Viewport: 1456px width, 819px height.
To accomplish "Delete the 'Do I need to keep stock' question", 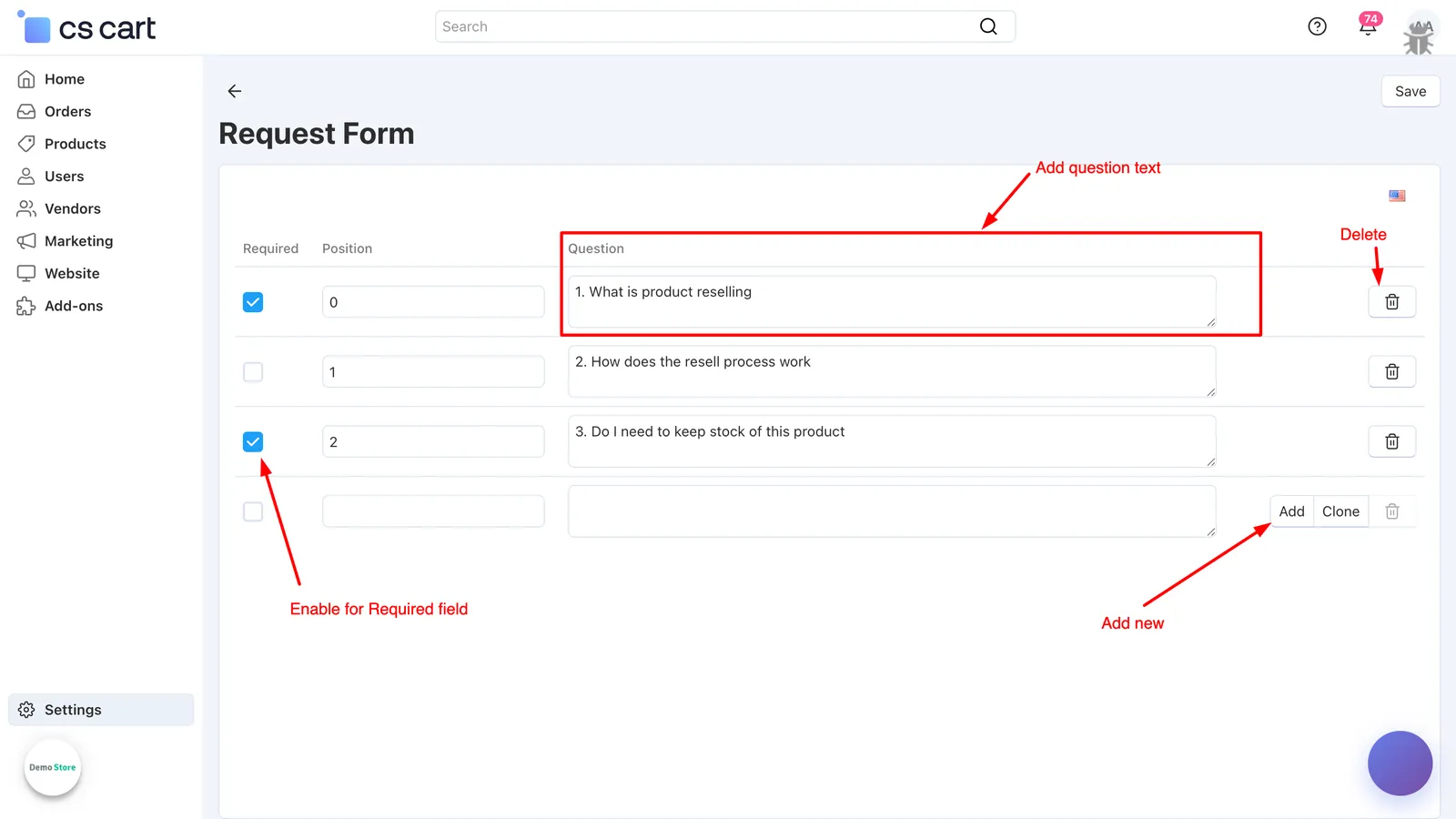I will [x=1391, y=441].
